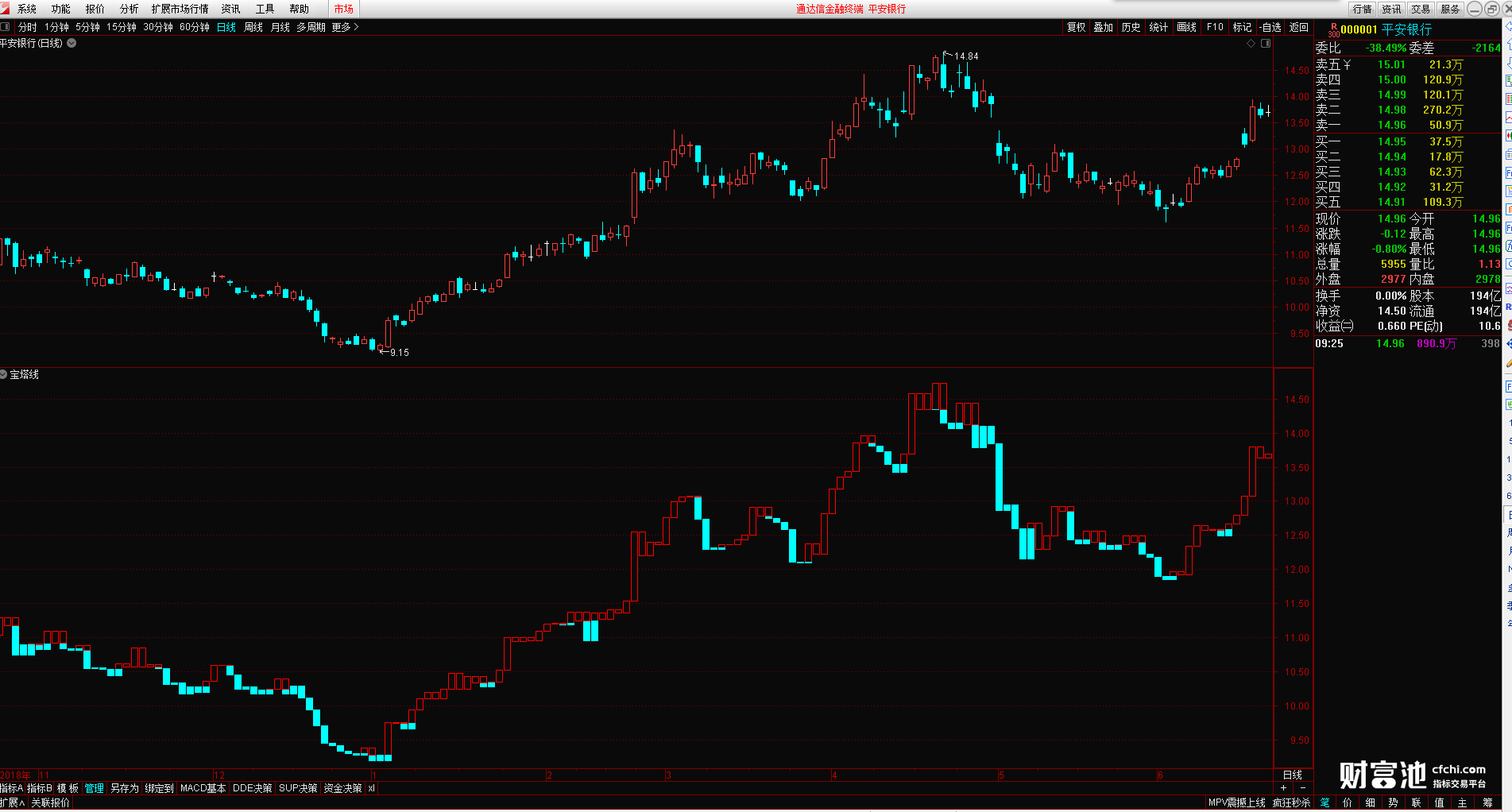Select the 分时 period tab

tap(27, 27)
